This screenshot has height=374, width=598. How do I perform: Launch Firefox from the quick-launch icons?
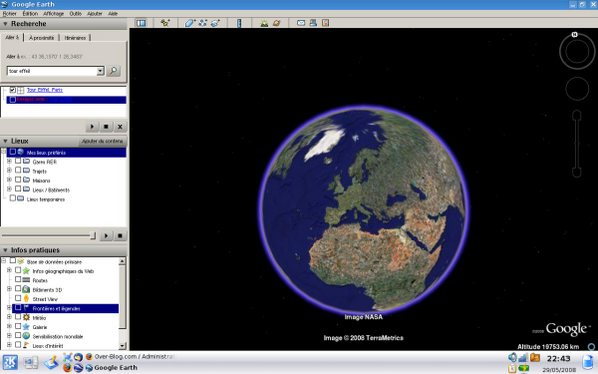point(67,368)
